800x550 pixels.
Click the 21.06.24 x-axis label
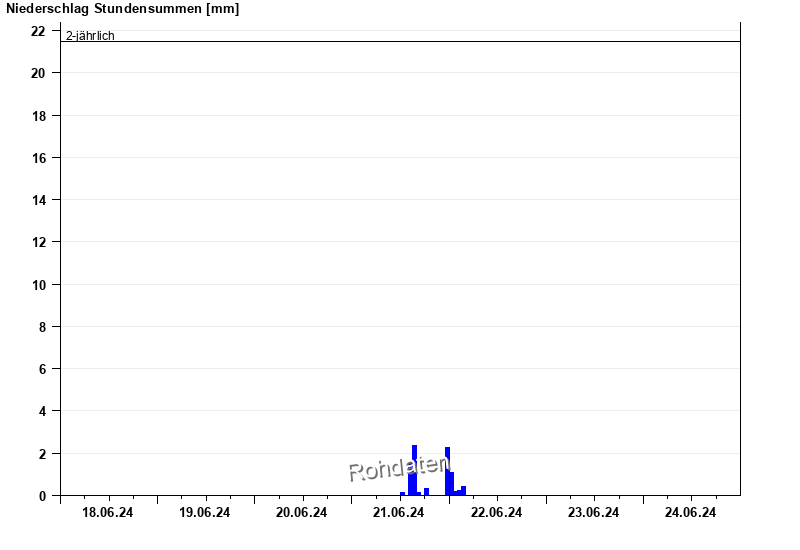(x=399, y=513)
